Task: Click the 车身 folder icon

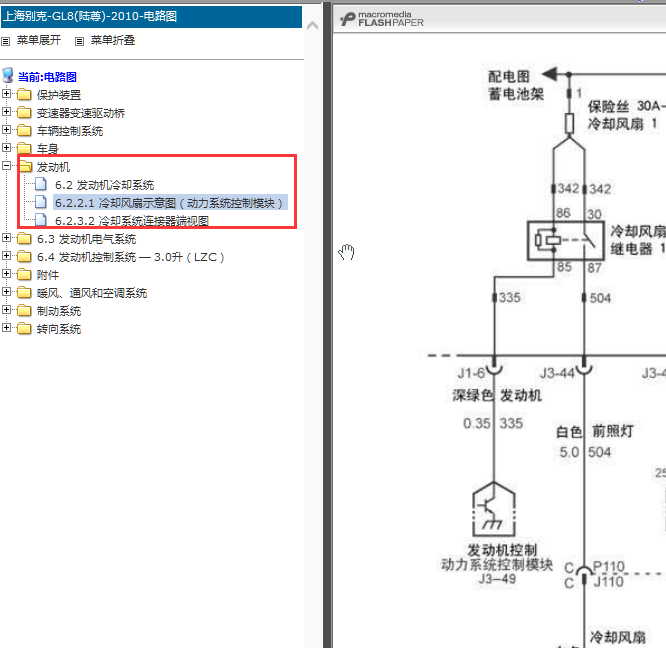Action: 24,148
